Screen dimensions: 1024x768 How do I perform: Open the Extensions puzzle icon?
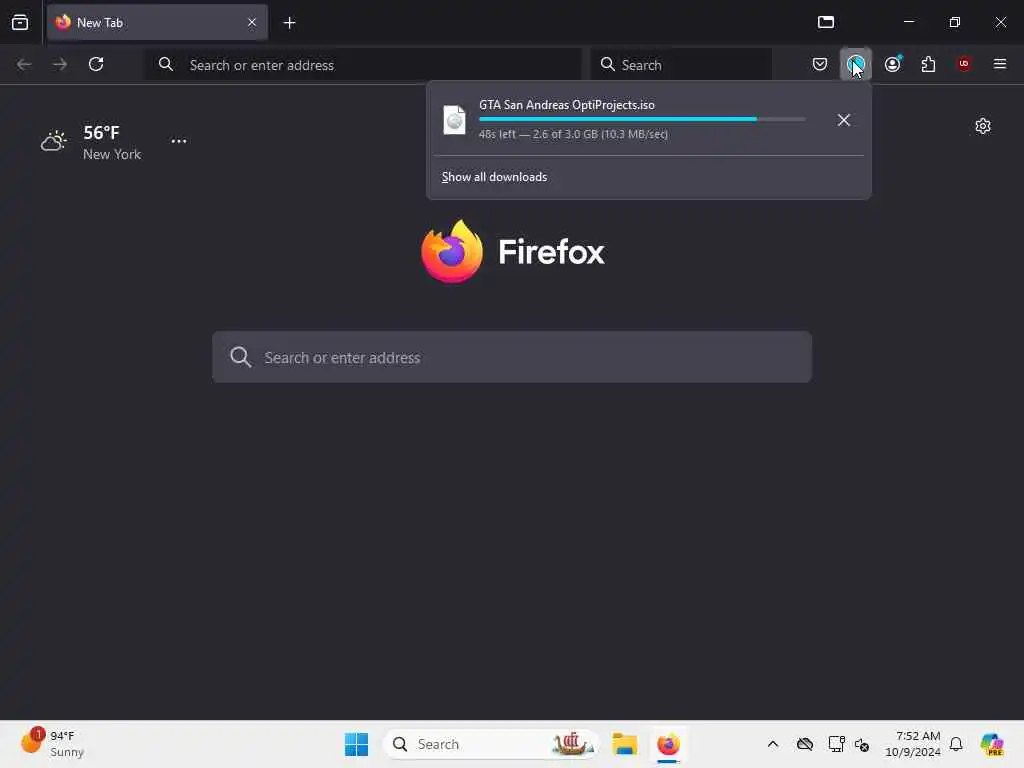coord(928,64)
